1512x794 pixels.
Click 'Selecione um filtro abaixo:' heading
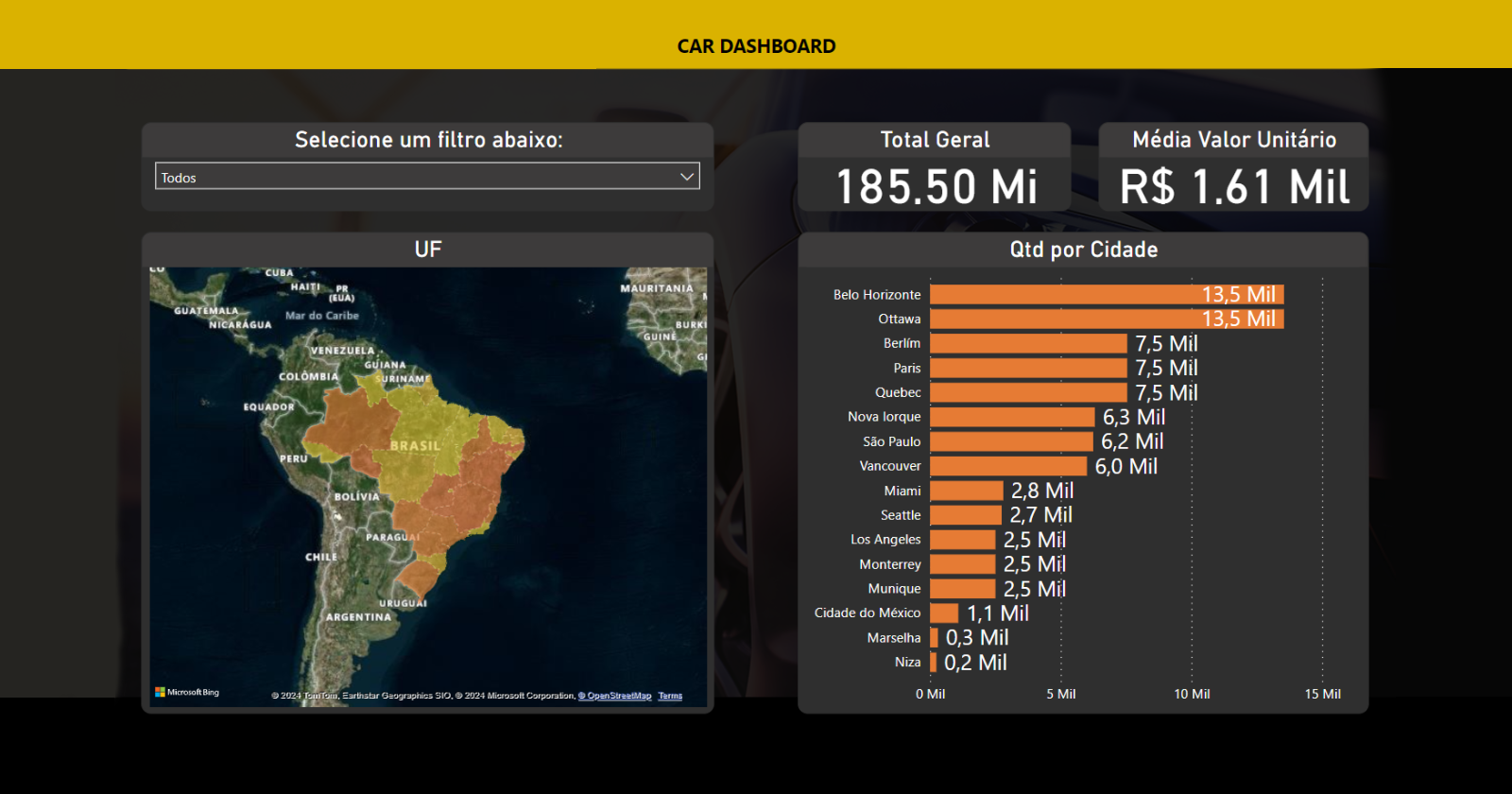coord(429,140)
